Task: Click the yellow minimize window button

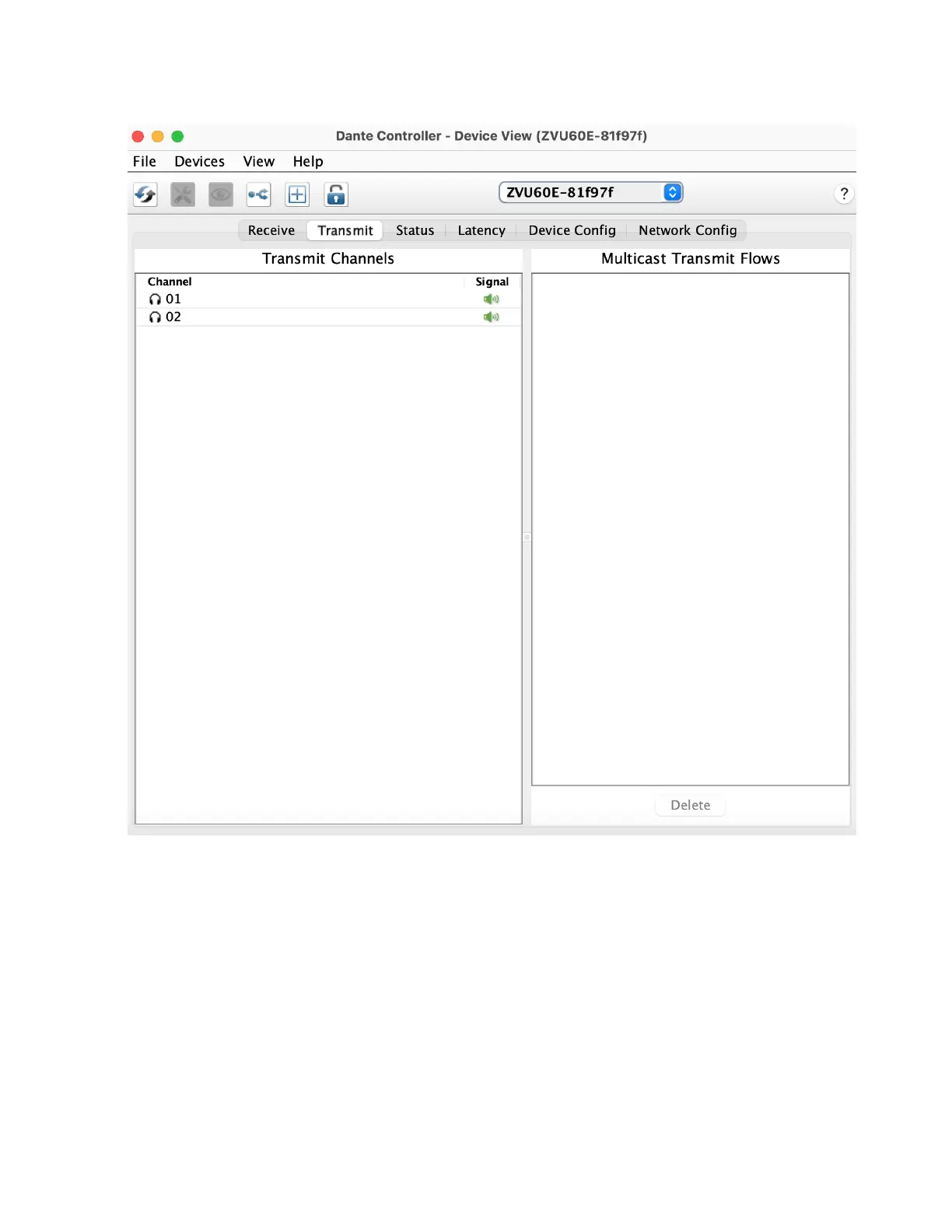Action: (158, 136)
